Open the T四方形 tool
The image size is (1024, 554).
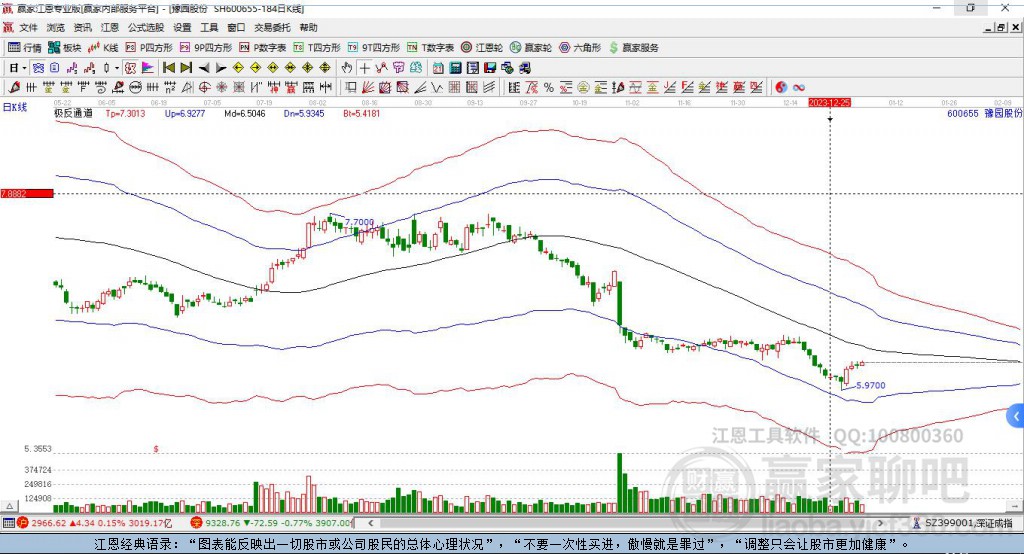[317, 48]
